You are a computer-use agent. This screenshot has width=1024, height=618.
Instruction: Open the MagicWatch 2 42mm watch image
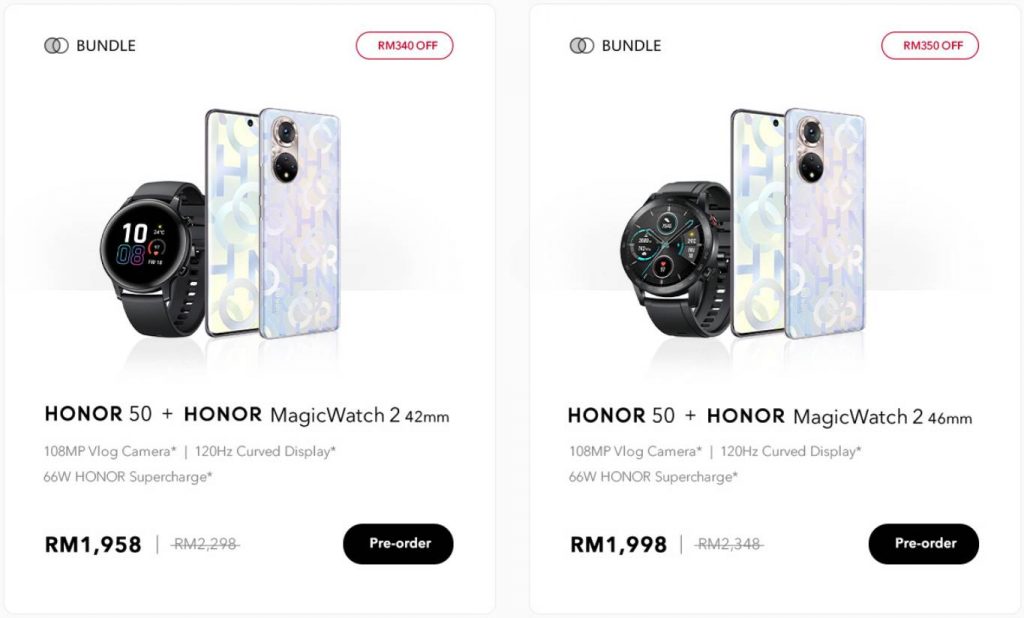[153, 259]
